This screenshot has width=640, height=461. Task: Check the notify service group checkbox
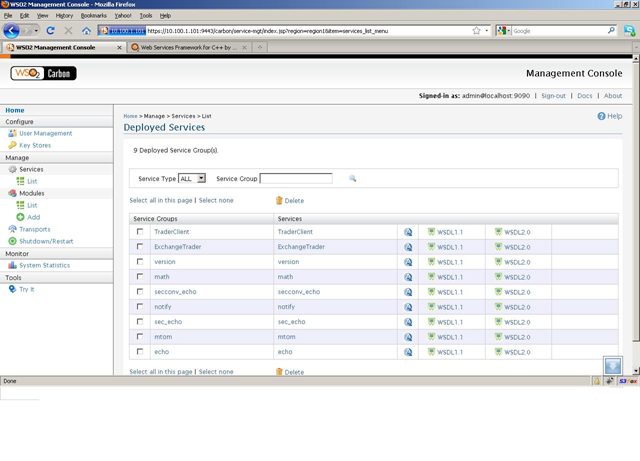[x=140, y=306]
